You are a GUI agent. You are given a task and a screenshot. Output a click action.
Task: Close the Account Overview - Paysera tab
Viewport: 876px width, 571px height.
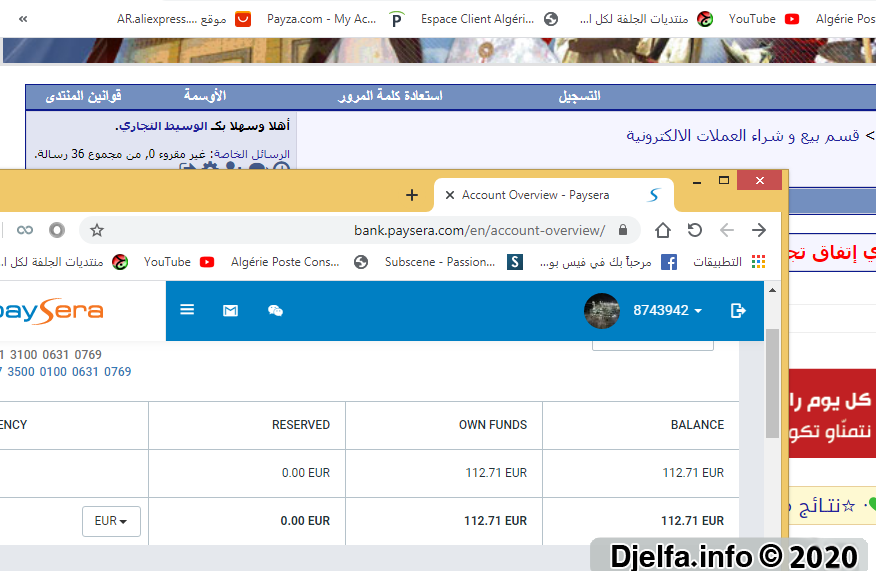[449, 195]
